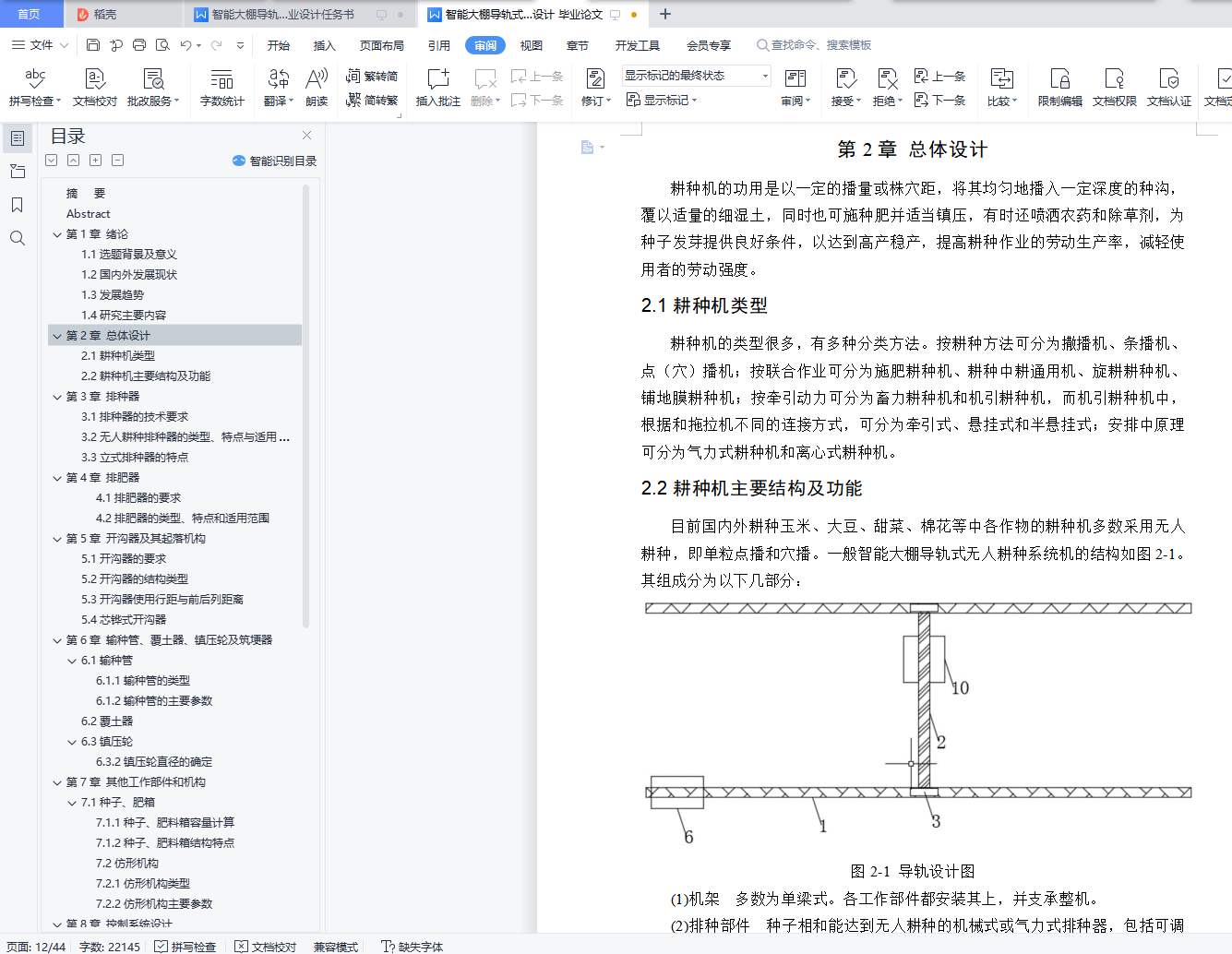Click the plus box icon under 目录 heading
The image size is (1232, 954).
coord(96,161)
